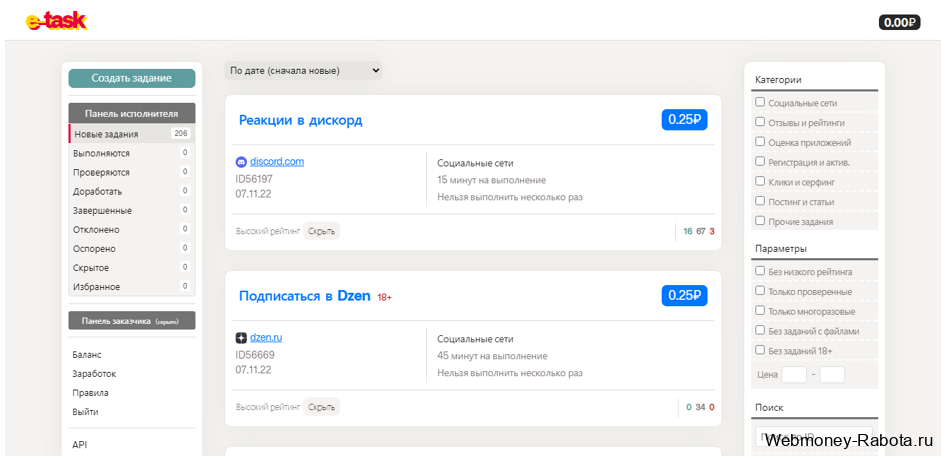Click the Dzen icon beside dzen.ru
The width and height of the screenshot is (942, 458).
pyautogui.click(x=241, y=338)
